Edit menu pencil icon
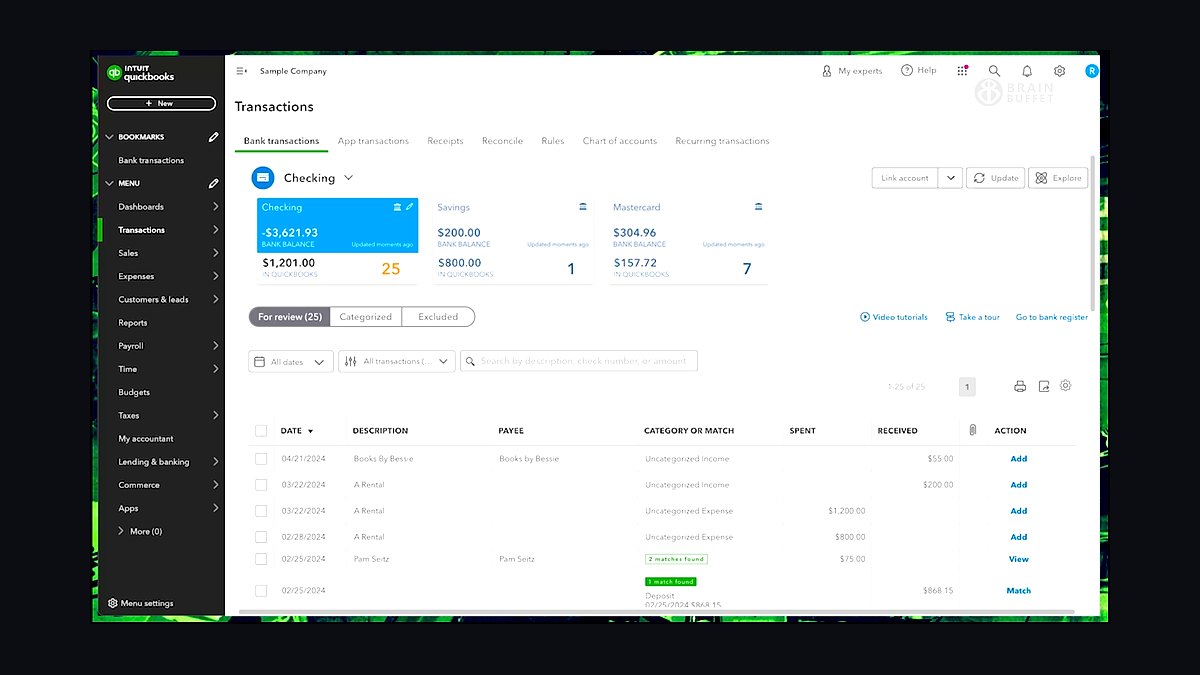Screen dimensions: 1200x675 tap(213, 184)
